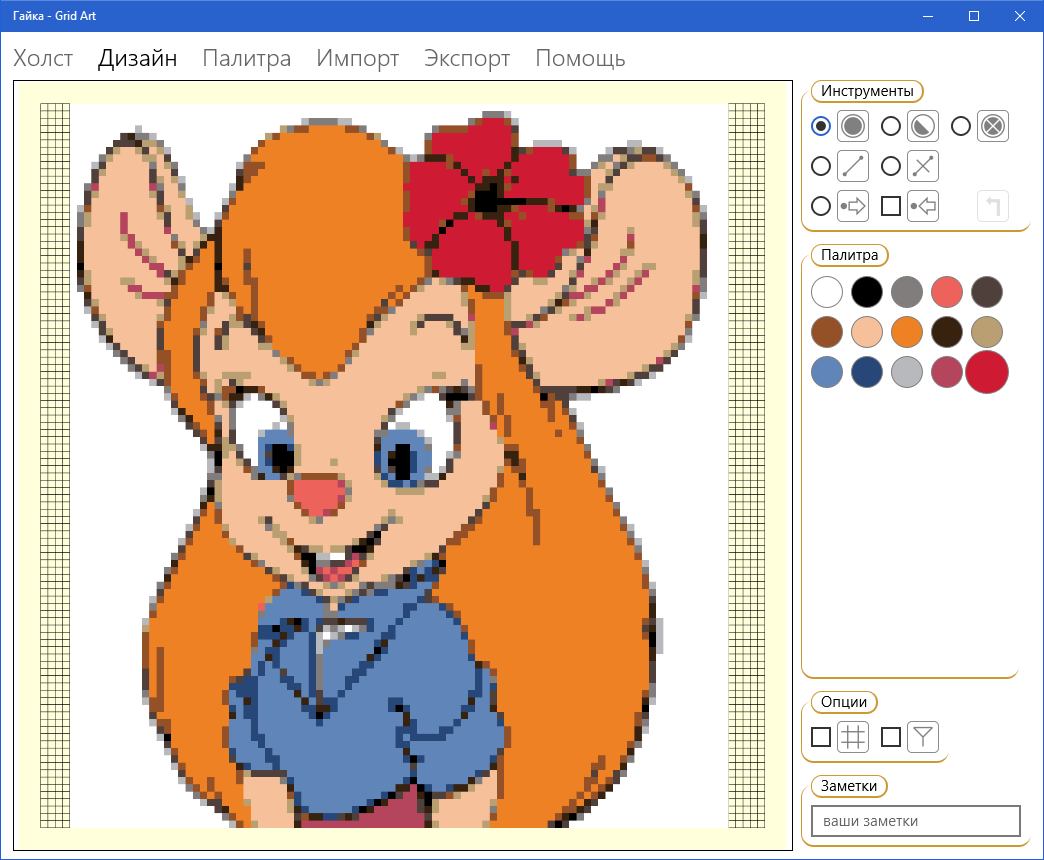Click the Заметки group label

(849, 786)
